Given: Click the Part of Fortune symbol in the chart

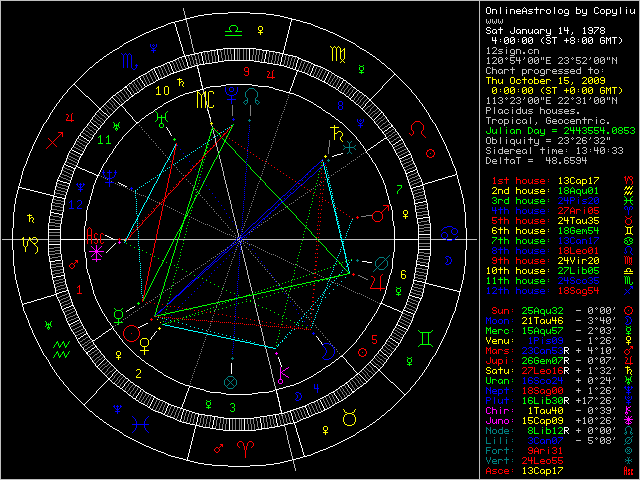Looking at the screenshot, I should pyautogui.click(x=231, y=382).
